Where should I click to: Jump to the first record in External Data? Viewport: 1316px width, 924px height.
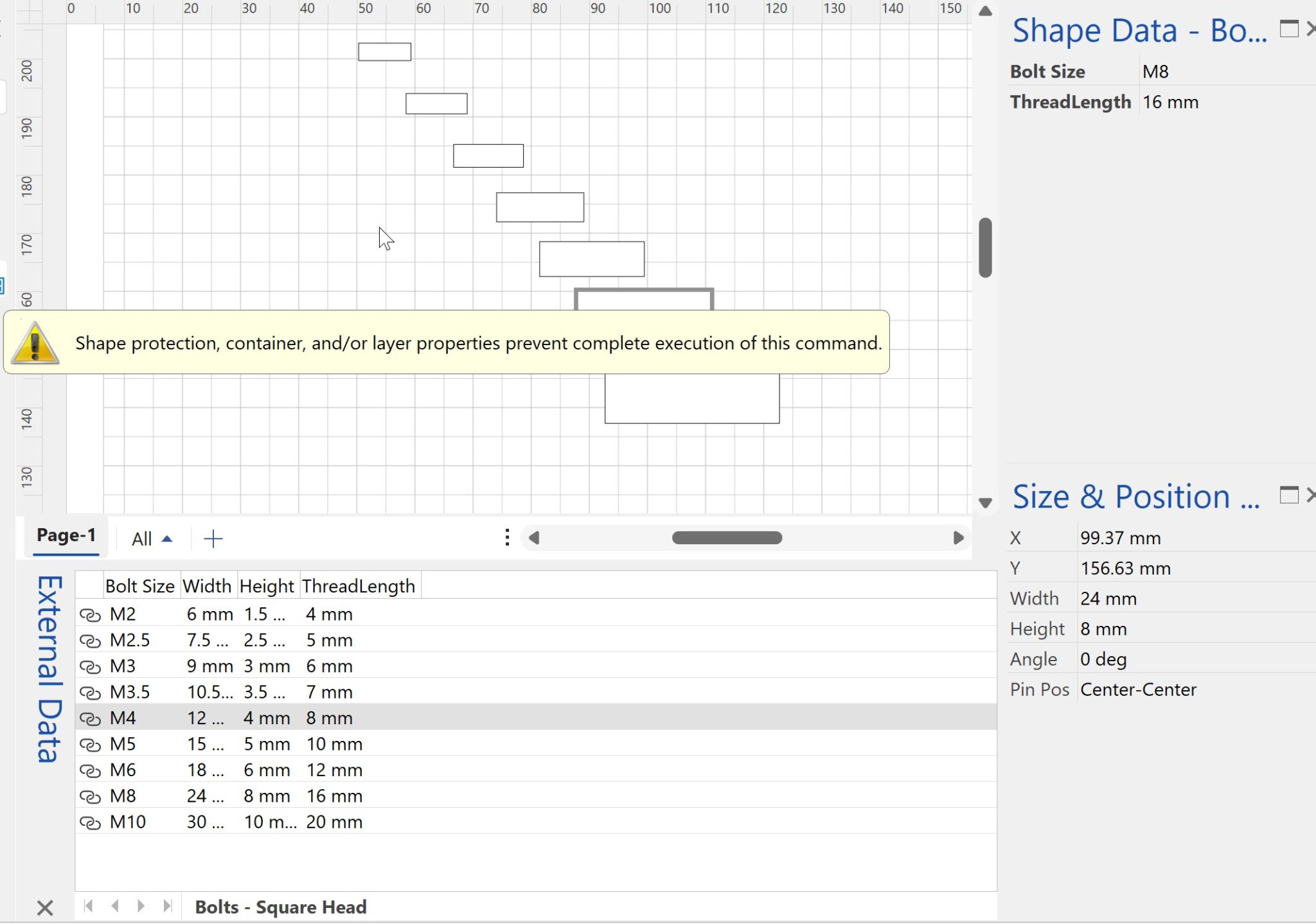point(89,907)
